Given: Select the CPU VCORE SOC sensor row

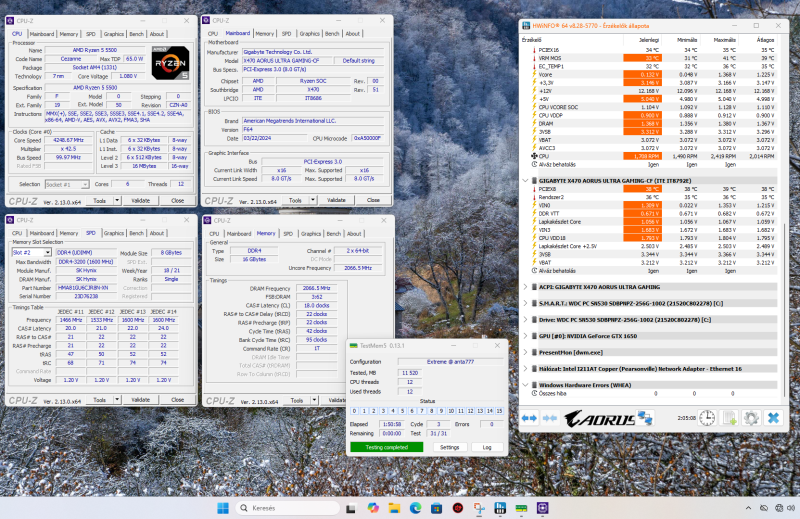Looking at the screenshot, I should point(653,107).
